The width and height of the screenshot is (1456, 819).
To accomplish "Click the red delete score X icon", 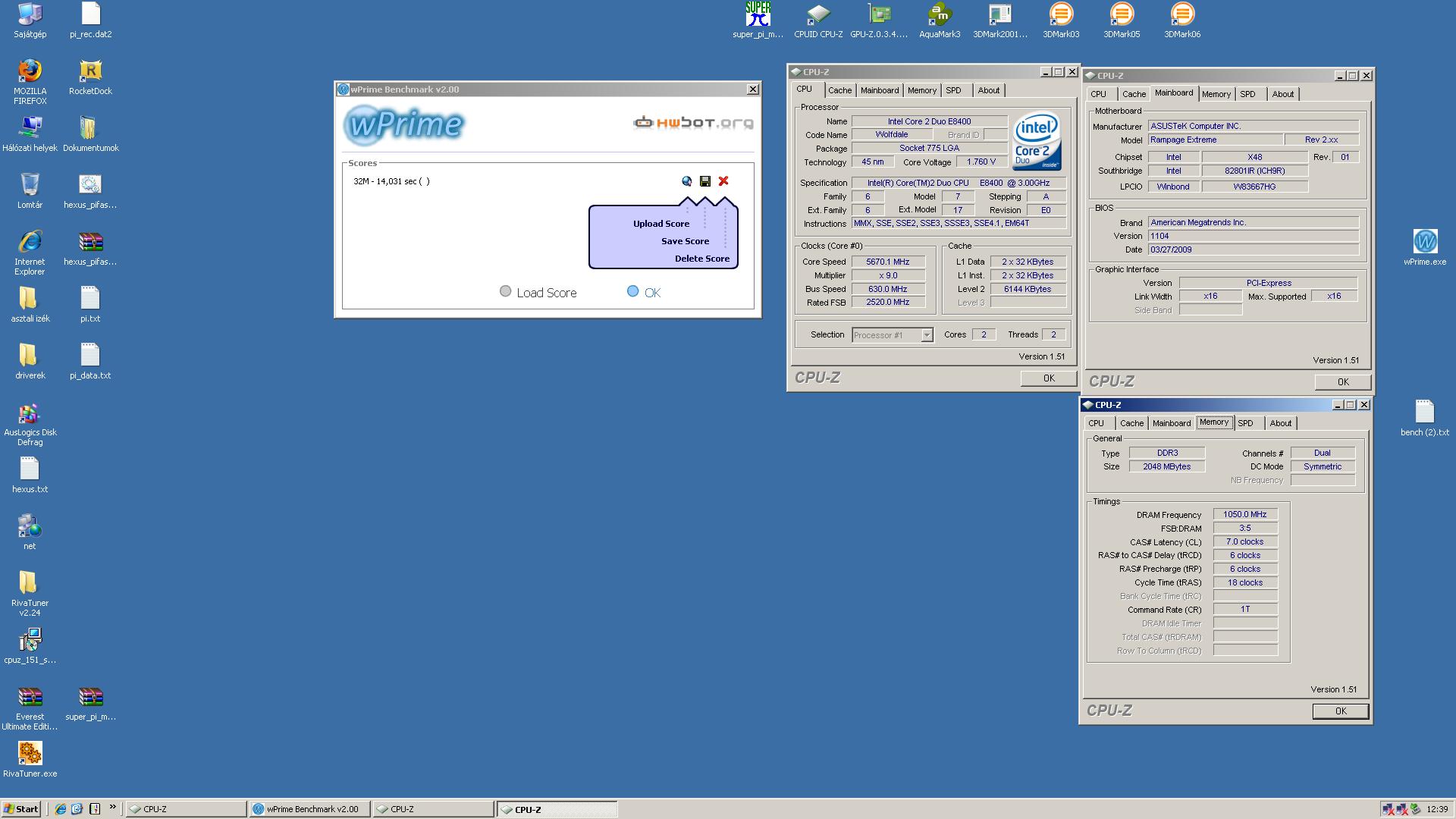I will (723, 181).
